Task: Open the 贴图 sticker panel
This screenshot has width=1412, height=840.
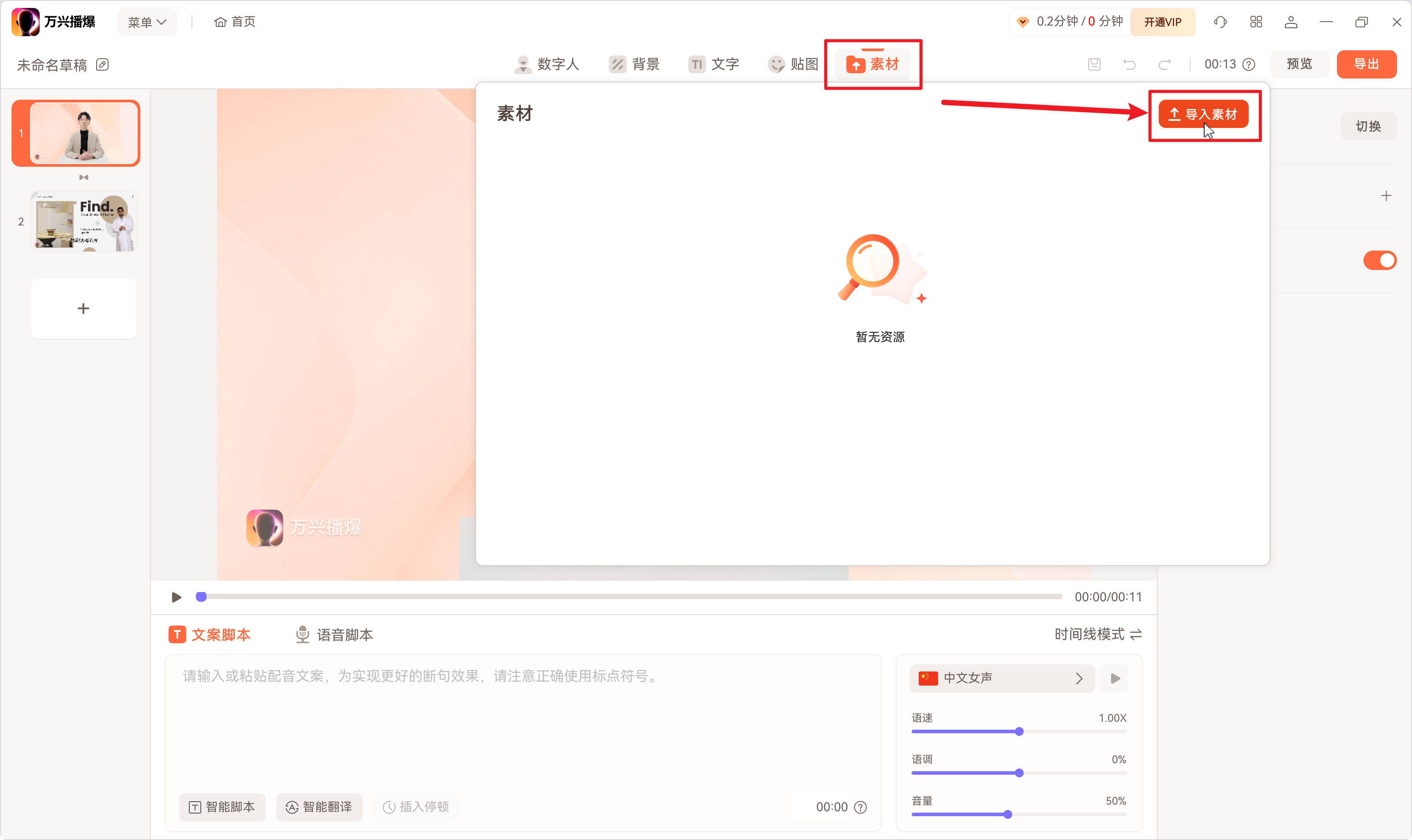Action: (792, 64)
